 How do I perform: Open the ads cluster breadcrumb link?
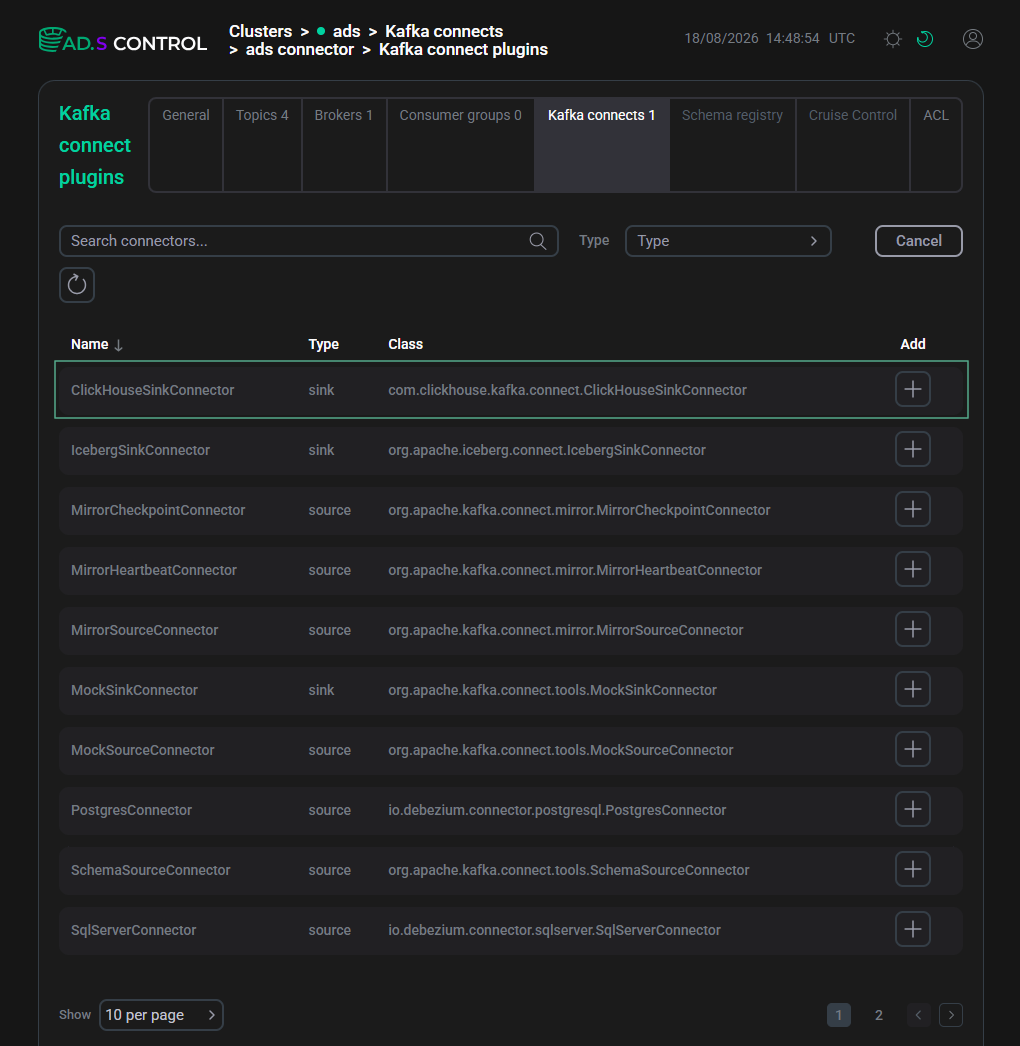pos(346,31)
